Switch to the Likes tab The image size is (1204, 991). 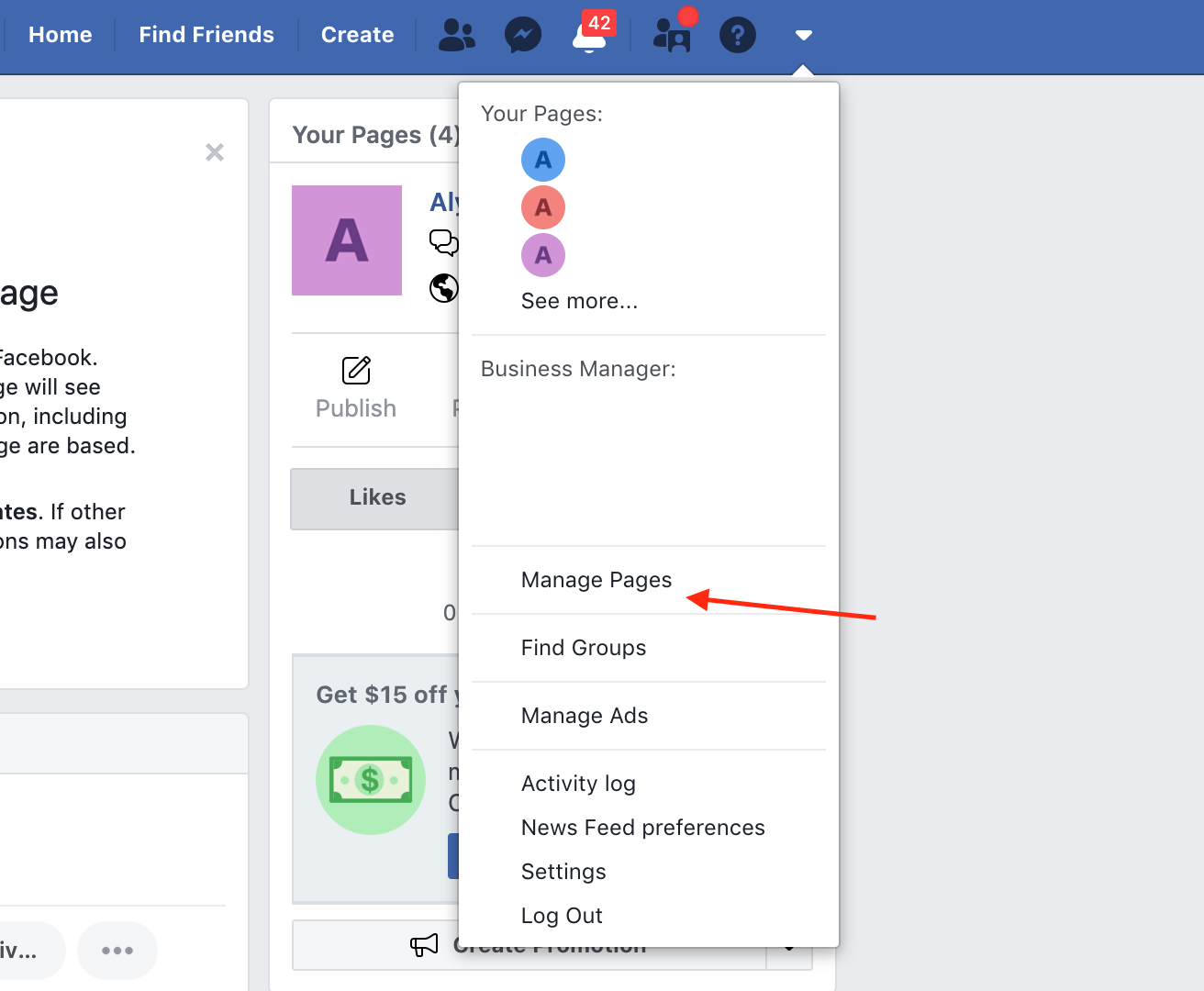pos(377,497)
